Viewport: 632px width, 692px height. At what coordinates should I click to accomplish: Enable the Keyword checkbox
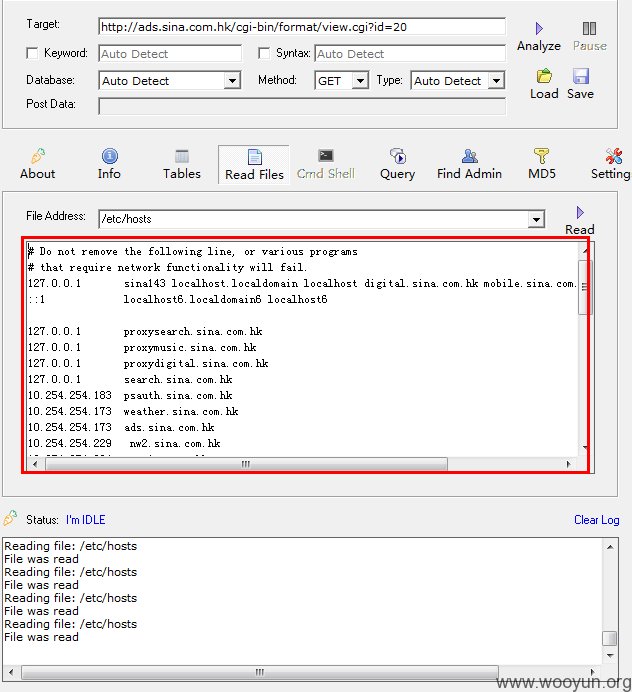[32, 53]
